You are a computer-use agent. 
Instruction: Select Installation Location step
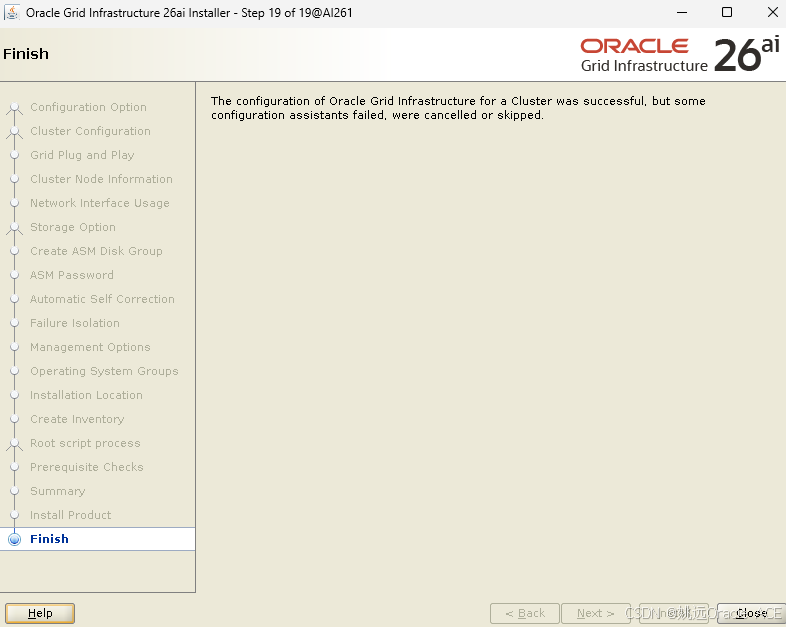pyautogui.click(x=86, y=395)
